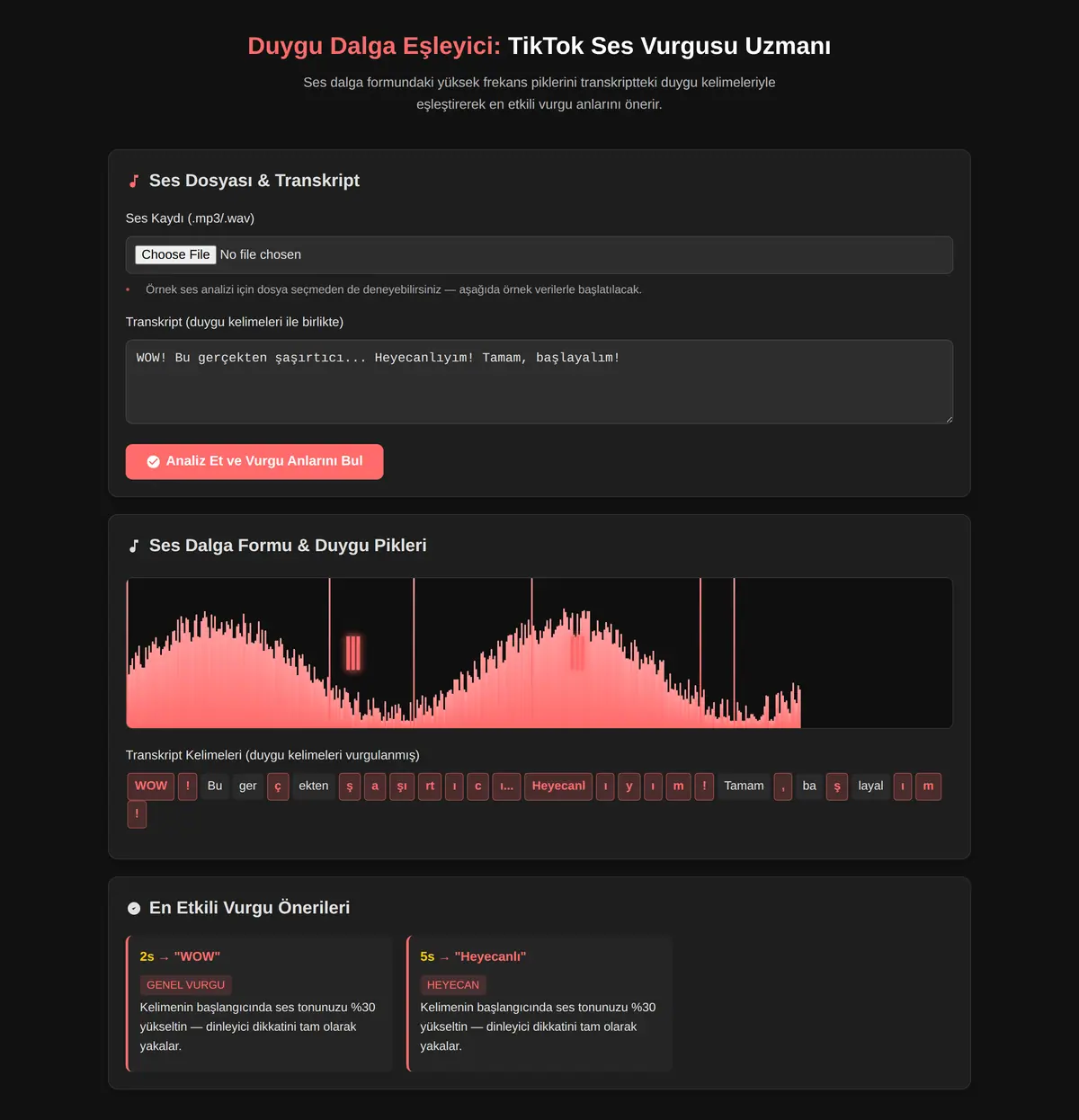This screenshot has width=1079, height=1120.
Task: Click music note icon beside "Ses Dalga Formu" heading
Action: tap(134, 546)
